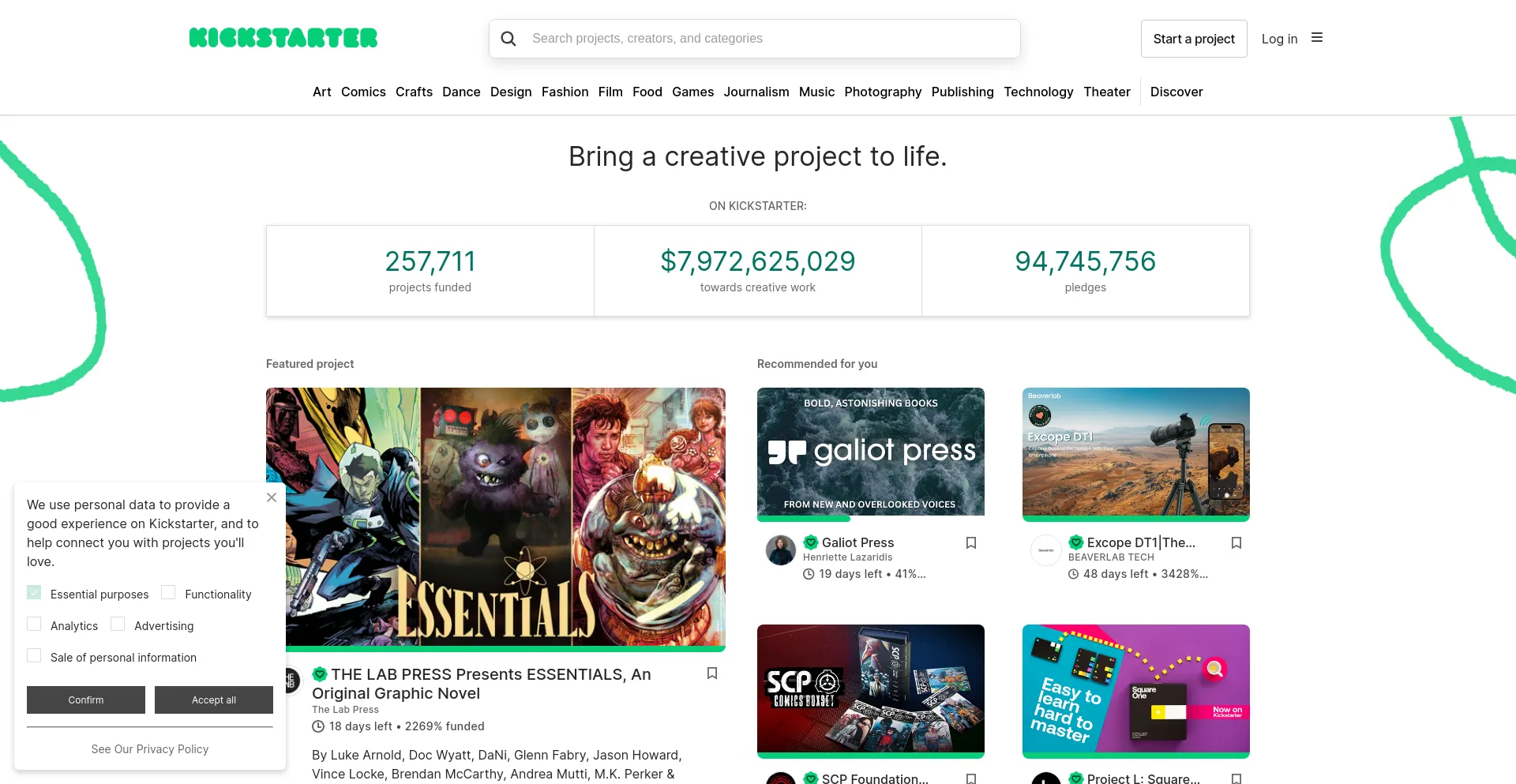Click the Log in link
This screenshot has height=784, width=1516.
[x=1279, y=39]
